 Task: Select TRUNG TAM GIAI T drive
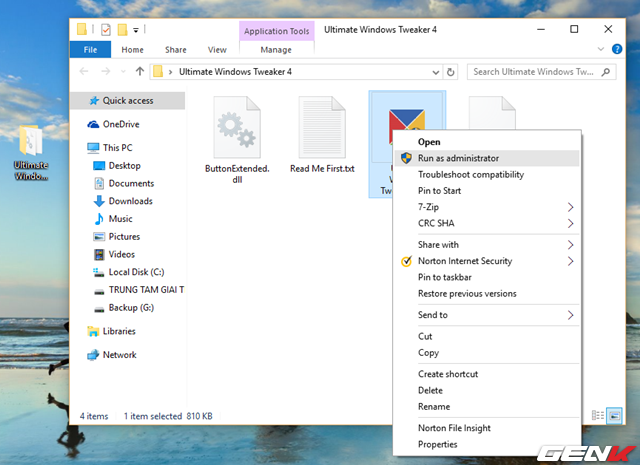click(146, 289)
